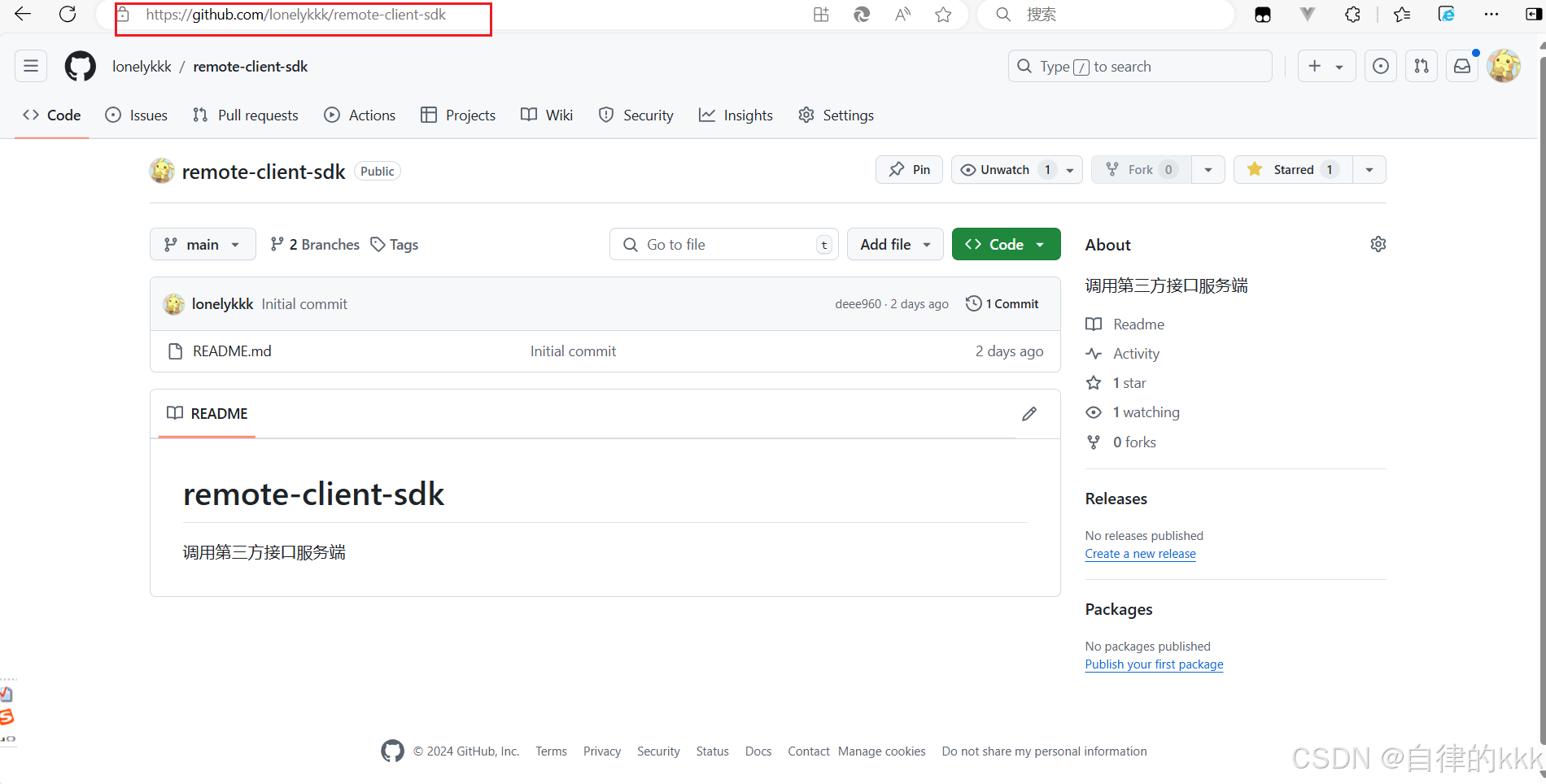
Task: Expand the Add file dropdown
Action: click(895, 244)
